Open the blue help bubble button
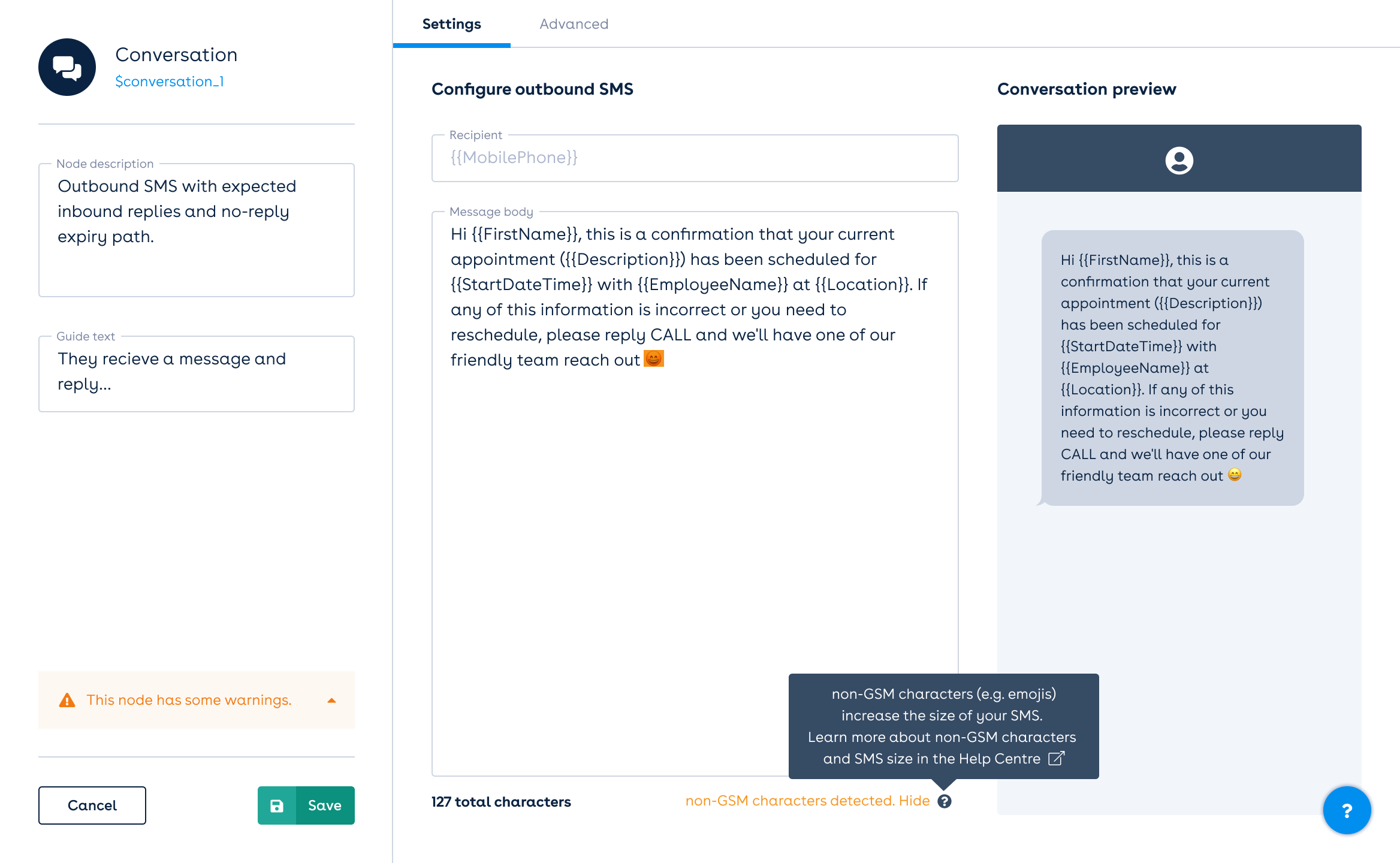 (1347, 810)
